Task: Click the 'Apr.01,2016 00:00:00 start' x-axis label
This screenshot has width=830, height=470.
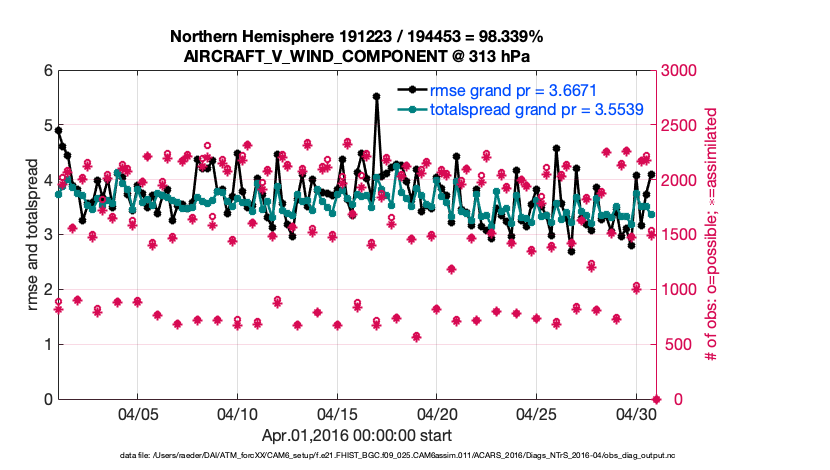Action: pyautogui.click(x=357, y=436)
